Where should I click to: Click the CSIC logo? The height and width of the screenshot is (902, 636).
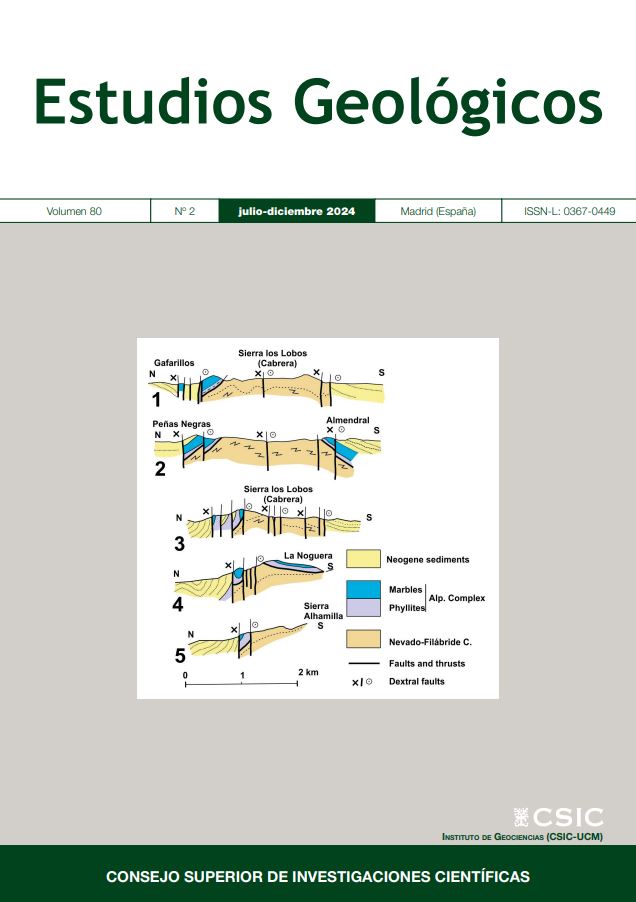click(558, 816)
